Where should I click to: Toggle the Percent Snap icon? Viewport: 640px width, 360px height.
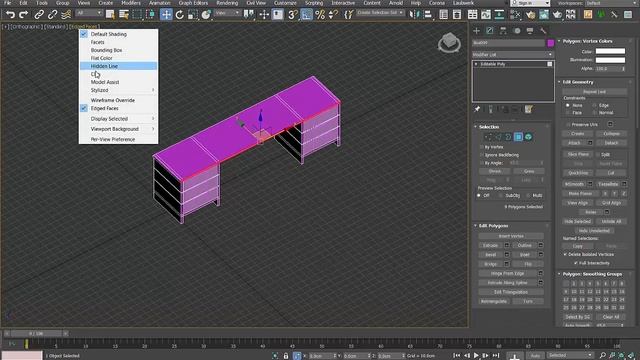click(x=320, y=15)
